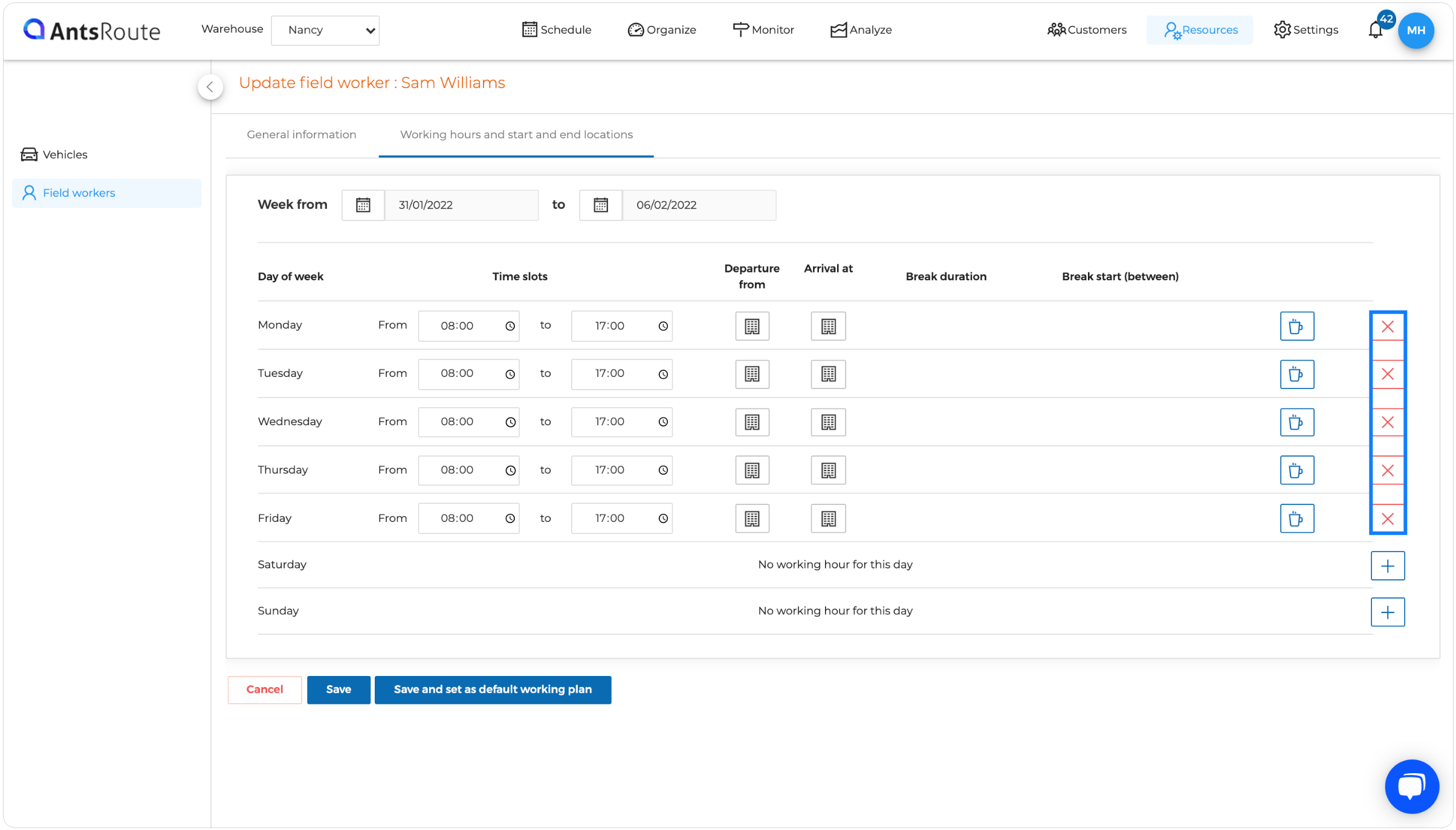Open Friday arrival location picker
Screen dimensions: 1456x830
[x=828, y=518]
